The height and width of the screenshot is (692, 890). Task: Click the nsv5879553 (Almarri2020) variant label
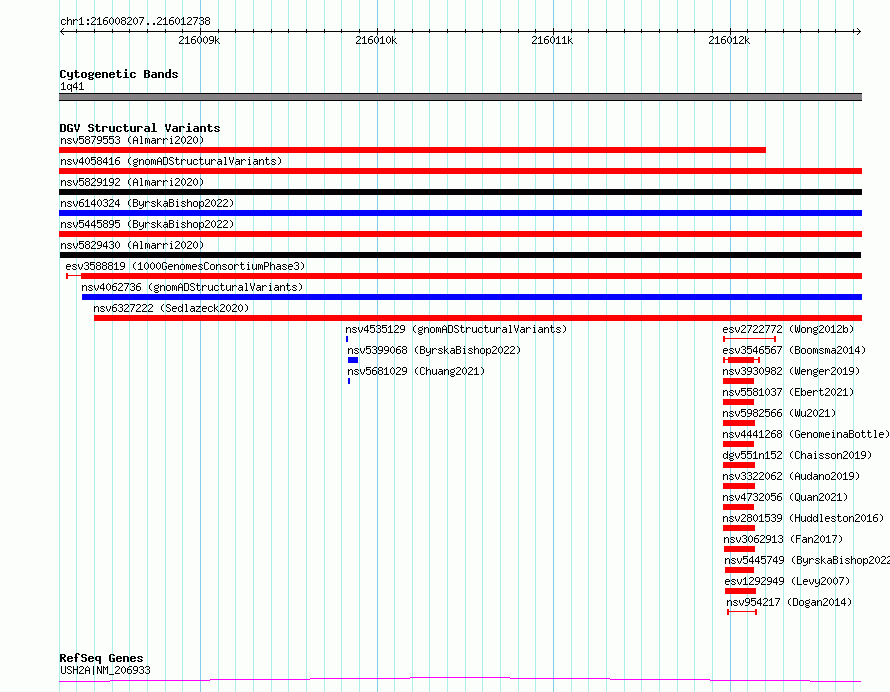pos(132,140)
